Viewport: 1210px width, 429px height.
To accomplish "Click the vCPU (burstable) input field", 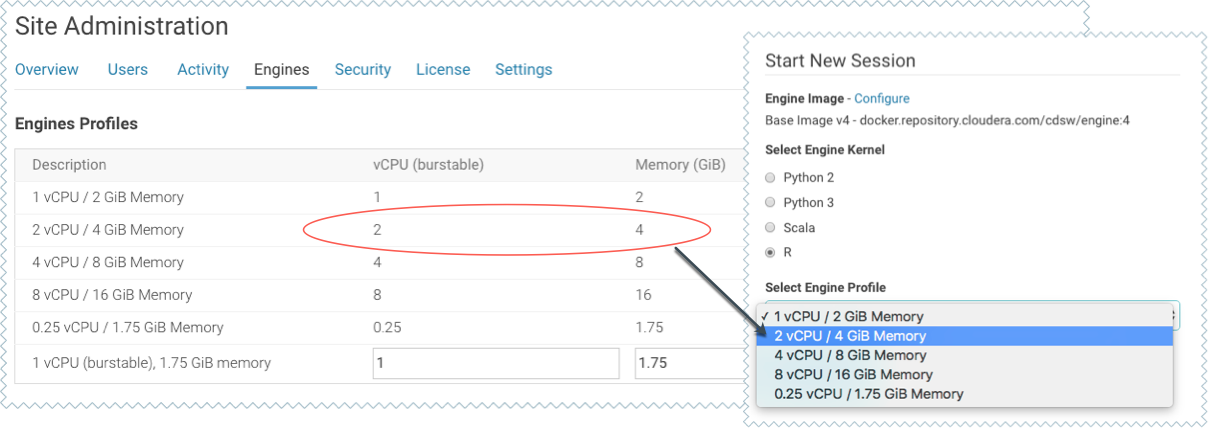I will coord(495,363).
